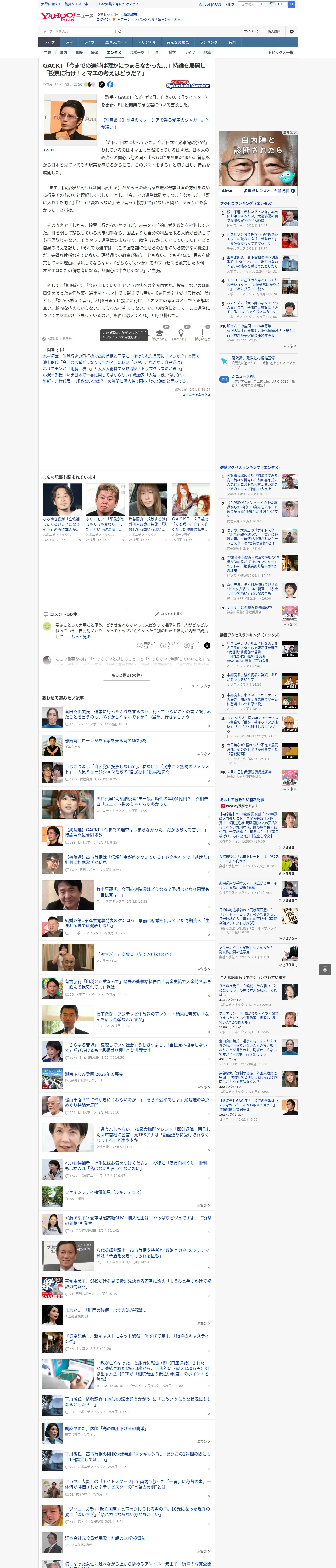Open the 岸谷蘭丸 recommended article thumbnail
336x1568 pixels.
148,499
